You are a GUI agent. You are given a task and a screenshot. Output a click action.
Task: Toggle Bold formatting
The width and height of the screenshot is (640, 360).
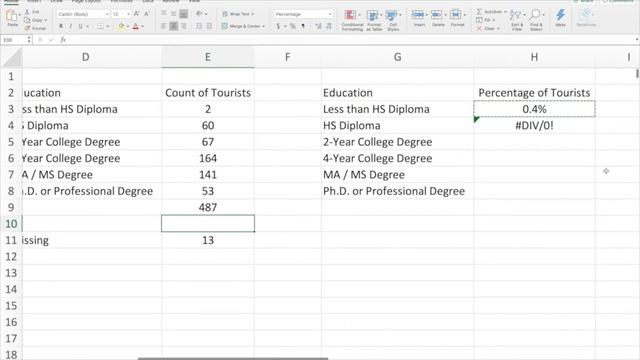pos(61,26)
